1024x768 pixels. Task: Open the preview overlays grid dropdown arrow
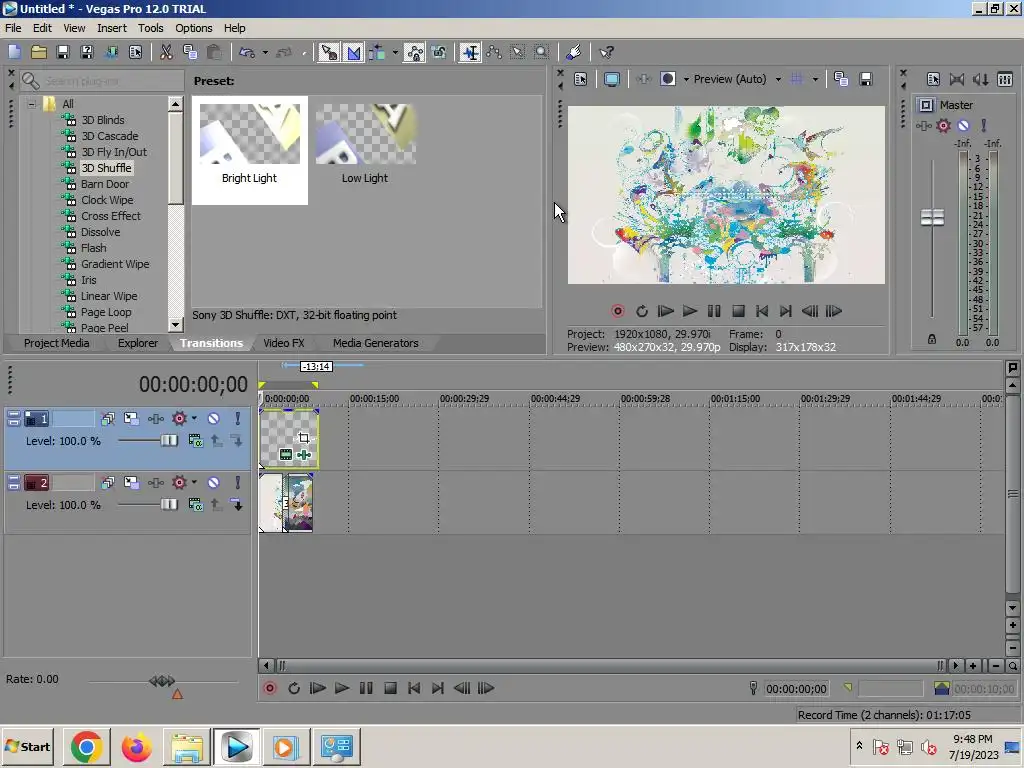(x=815, y=80)
